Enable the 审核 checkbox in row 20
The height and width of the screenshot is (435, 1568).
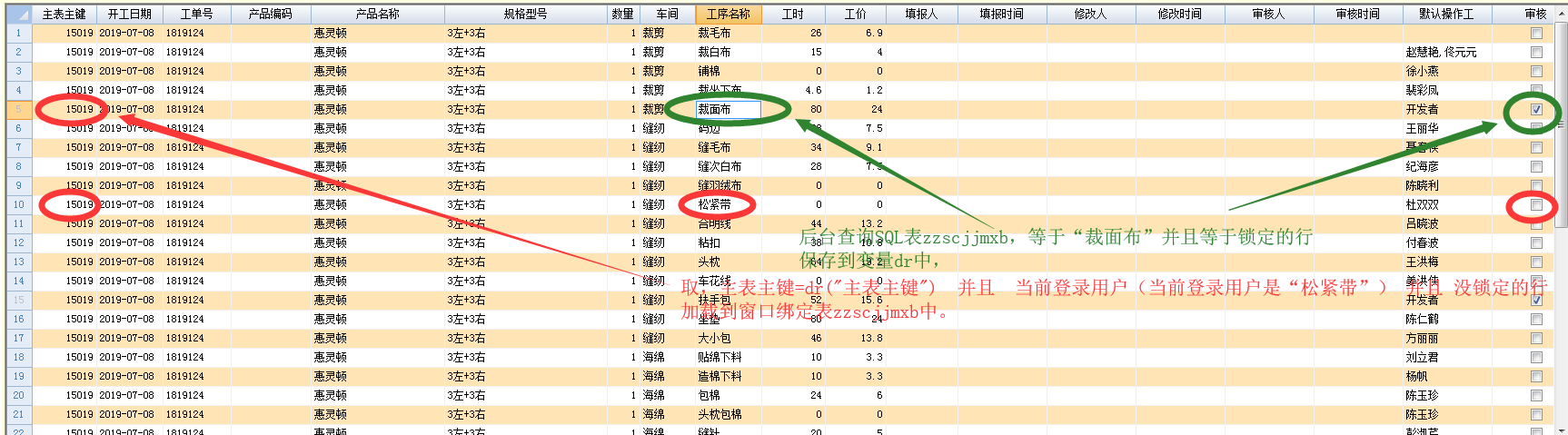[1536, 395]
